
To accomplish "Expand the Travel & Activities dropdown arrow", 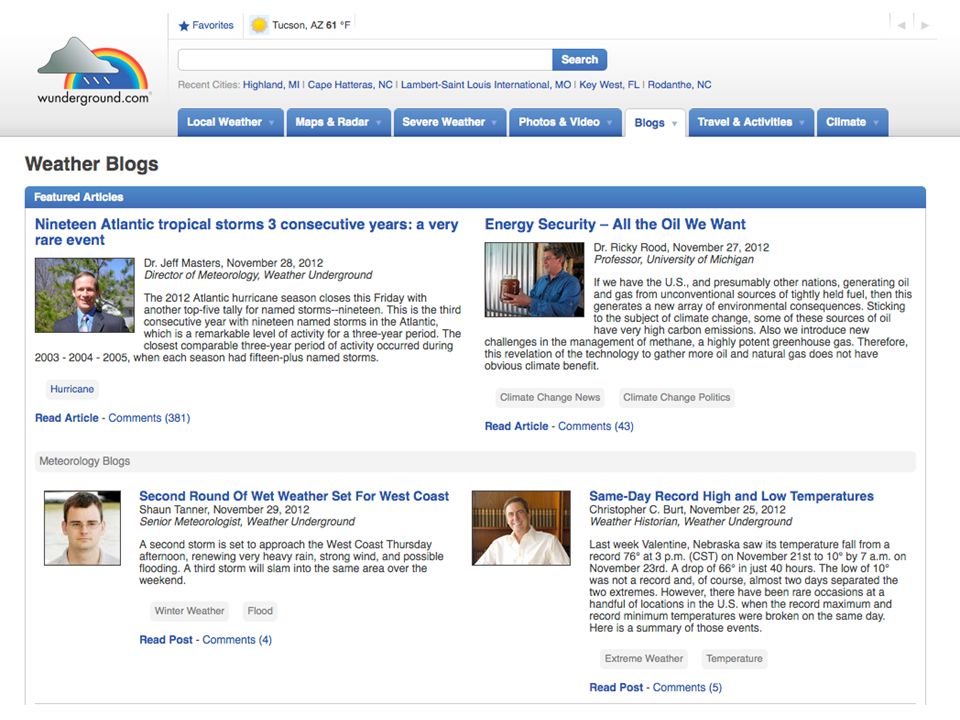I will point(801,122).
